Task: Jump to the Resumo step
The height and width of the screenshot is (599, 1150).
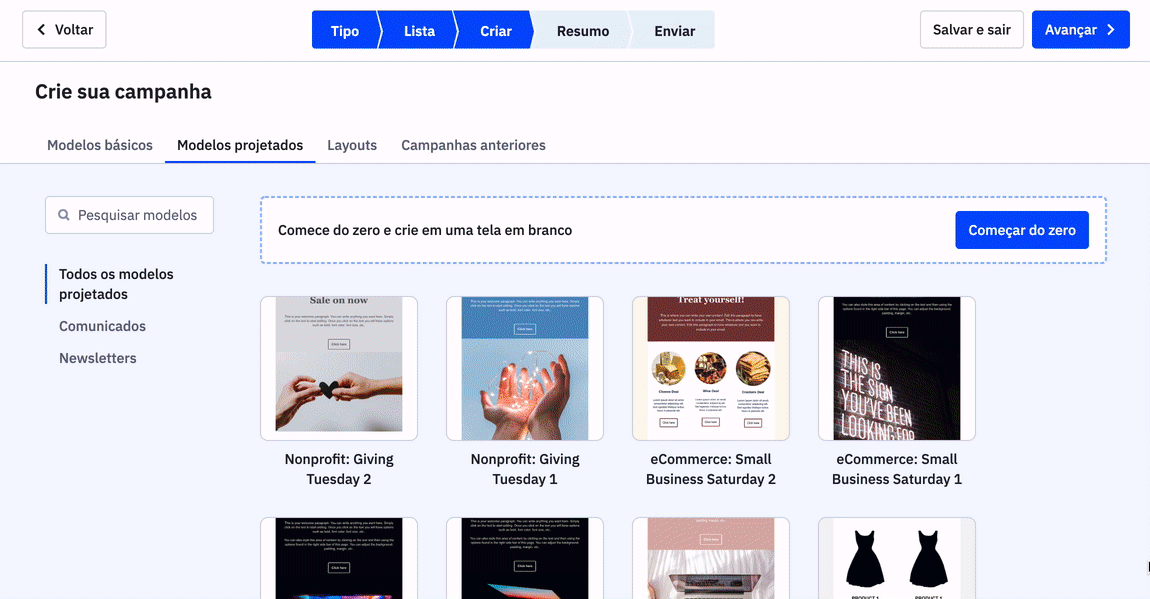Action: 582,31
